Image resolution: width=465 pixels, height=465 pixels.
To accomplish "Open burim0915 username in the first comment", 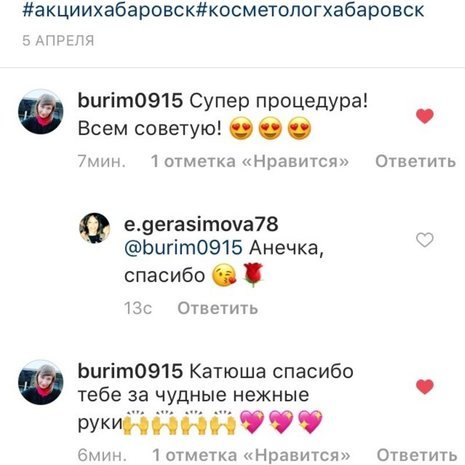I will click(130, 101).
